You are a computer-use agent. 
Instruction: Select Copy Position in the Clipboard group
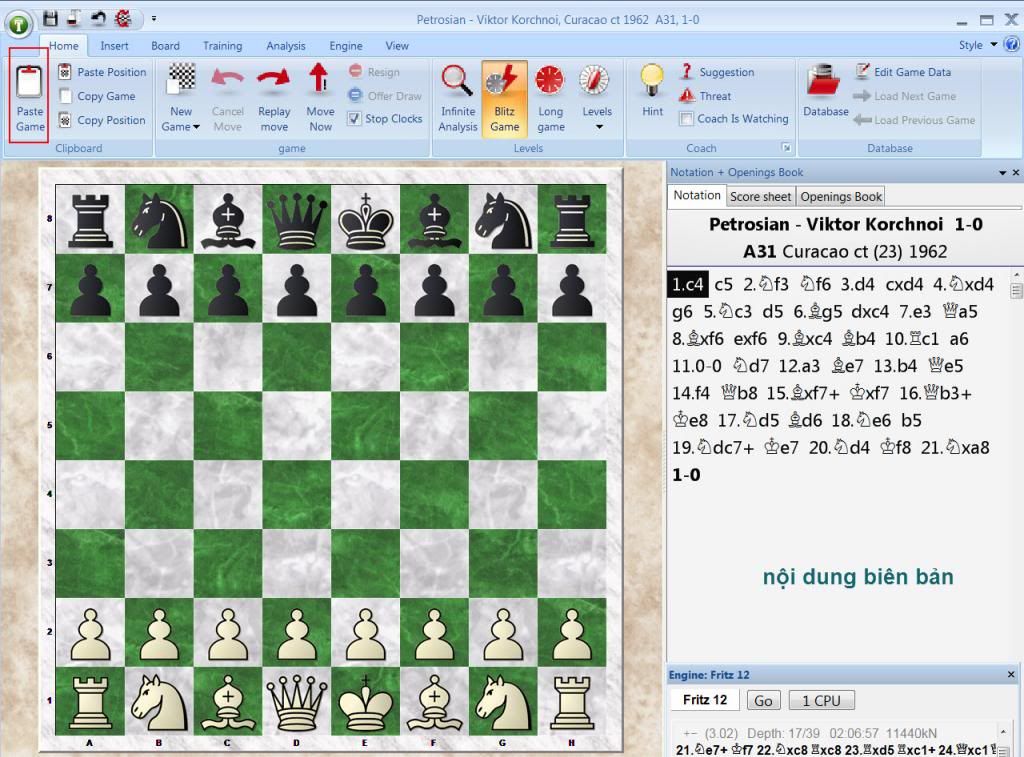(x=102, y=120)
